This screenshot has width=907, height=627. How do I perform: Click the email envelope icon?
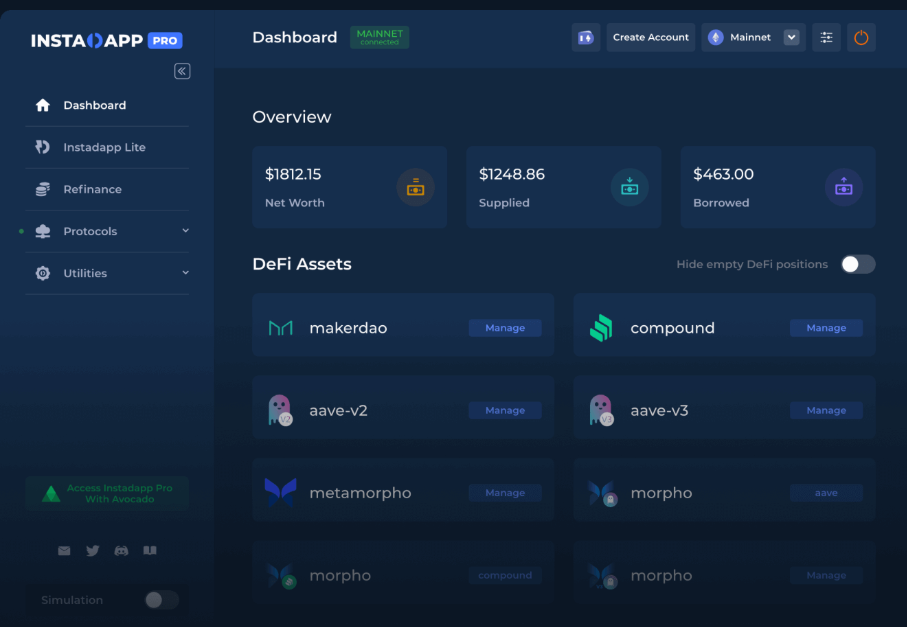[x=64, y=551]
